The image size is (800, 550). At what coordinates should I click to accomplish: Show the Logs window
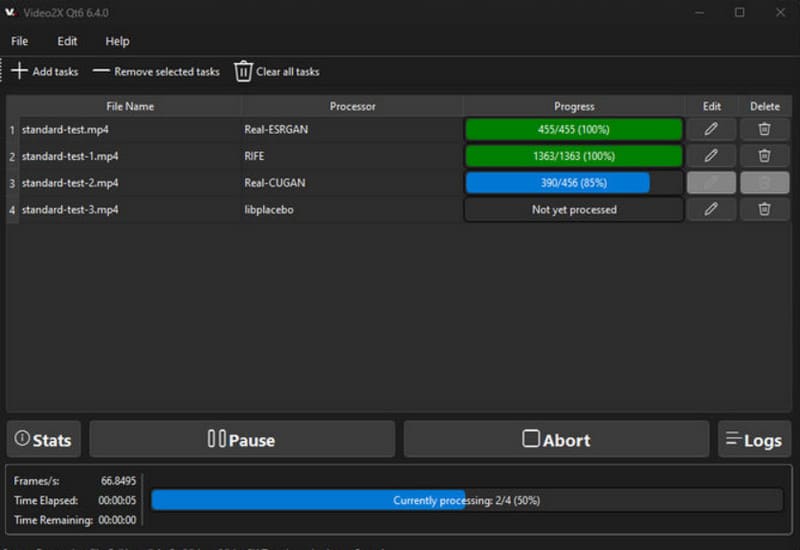click(754, 440)
